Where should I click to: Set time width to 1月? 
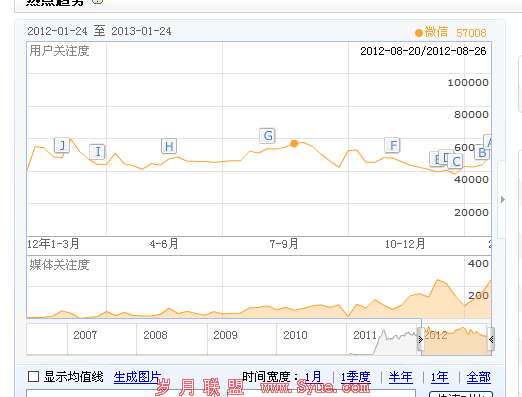tap(313, 377)
